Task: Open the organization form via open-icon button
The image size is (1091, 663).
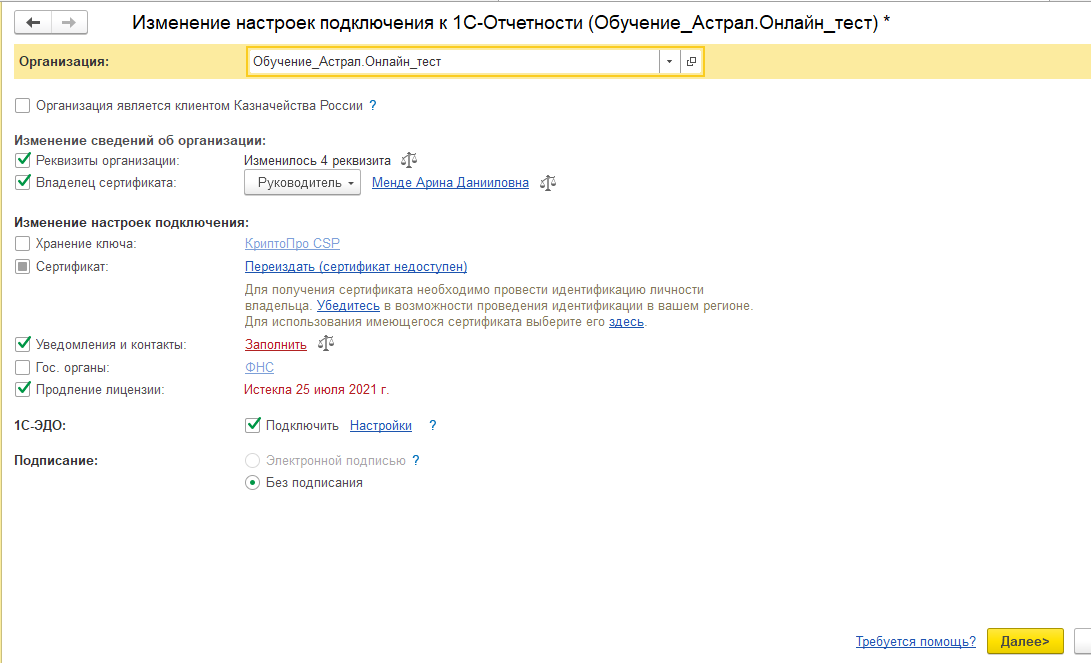Action: 691,62
